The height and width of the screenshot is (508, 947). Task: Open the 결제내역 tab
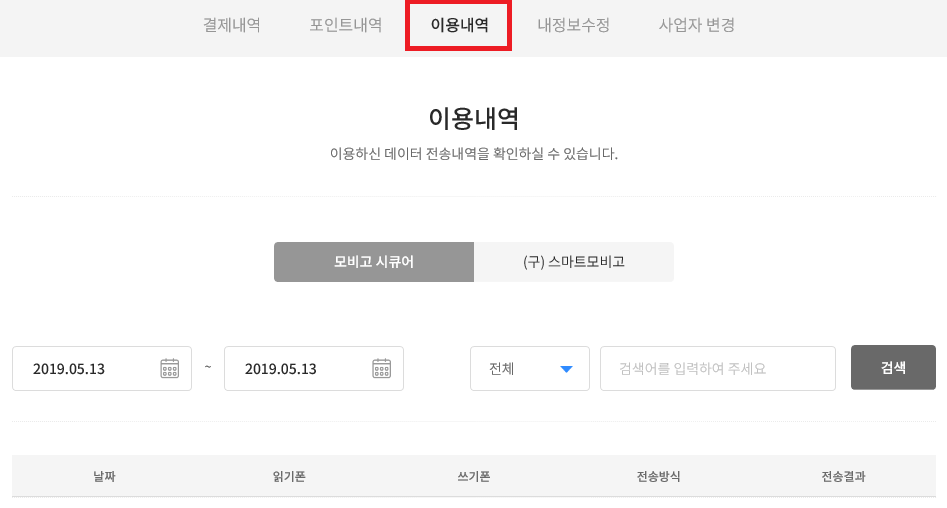click(232, 25)
